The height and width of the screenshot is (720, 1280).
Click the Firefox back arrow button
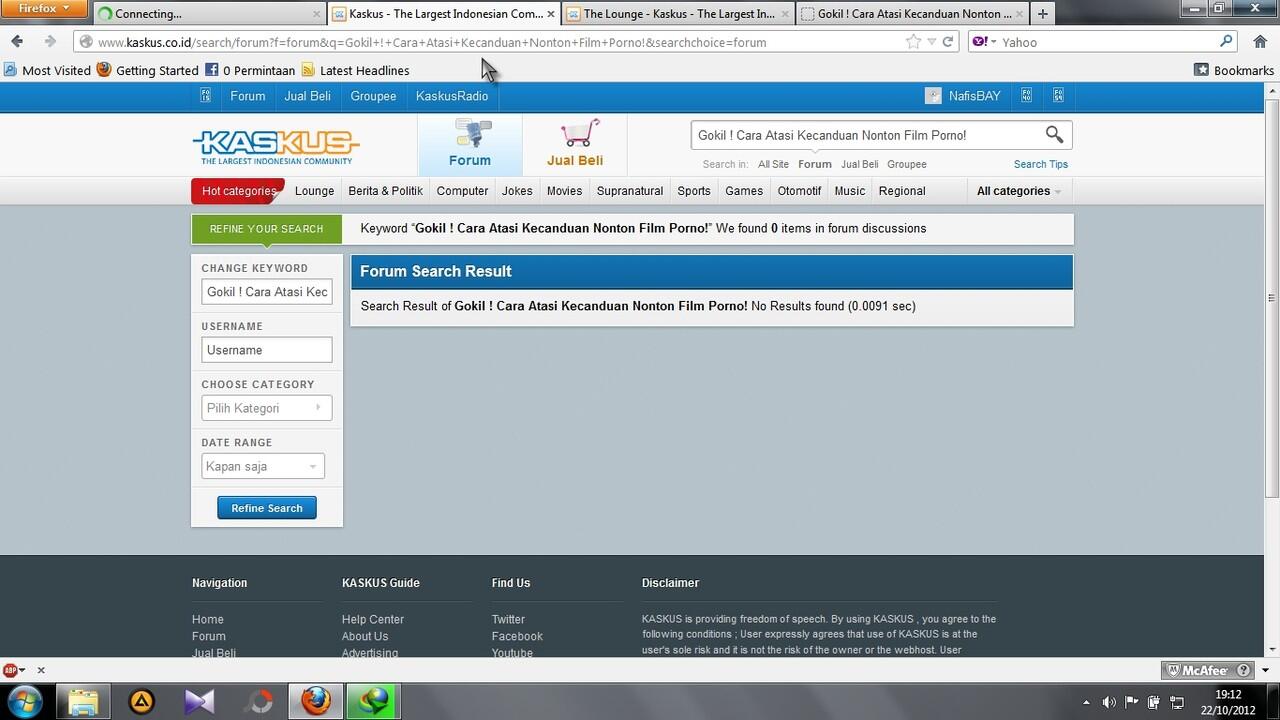[x=17, y=42]
